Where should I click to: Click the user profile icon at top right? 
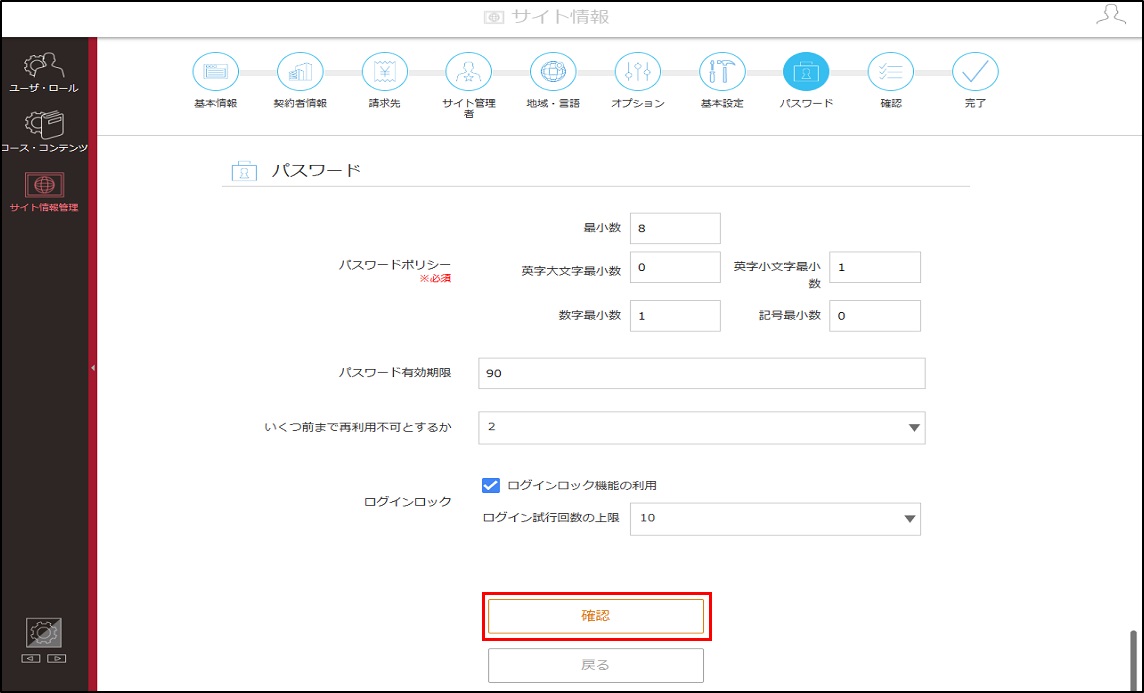[1111, 15]
